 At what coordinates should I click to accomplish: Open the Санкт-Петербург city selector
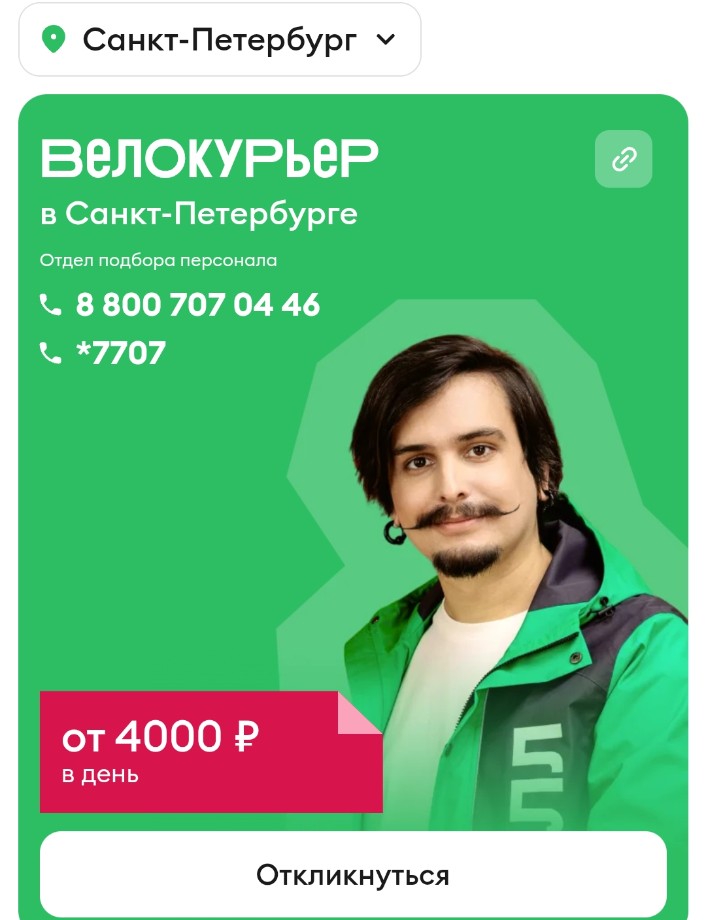pos(219,39)
